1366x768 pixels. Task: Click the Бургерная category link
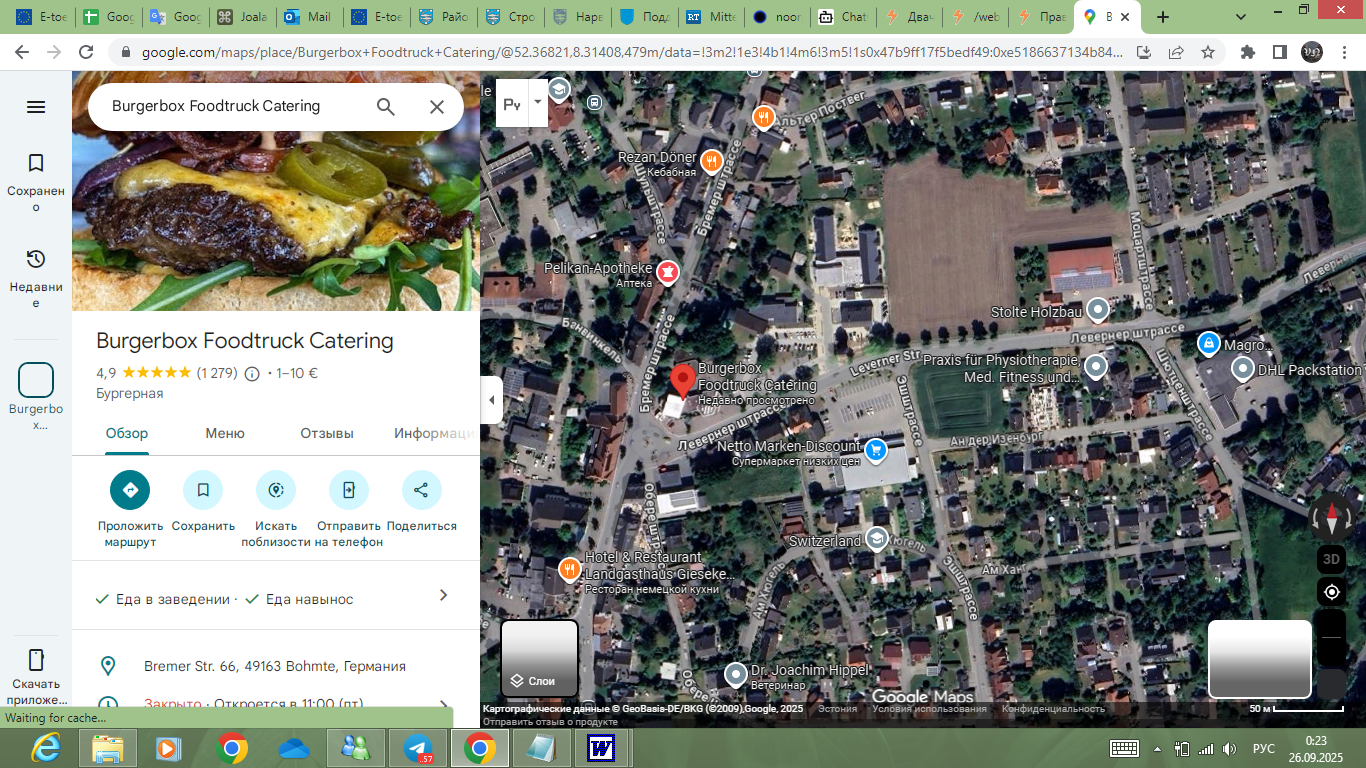pyautogui.click(x=130, y=394)
